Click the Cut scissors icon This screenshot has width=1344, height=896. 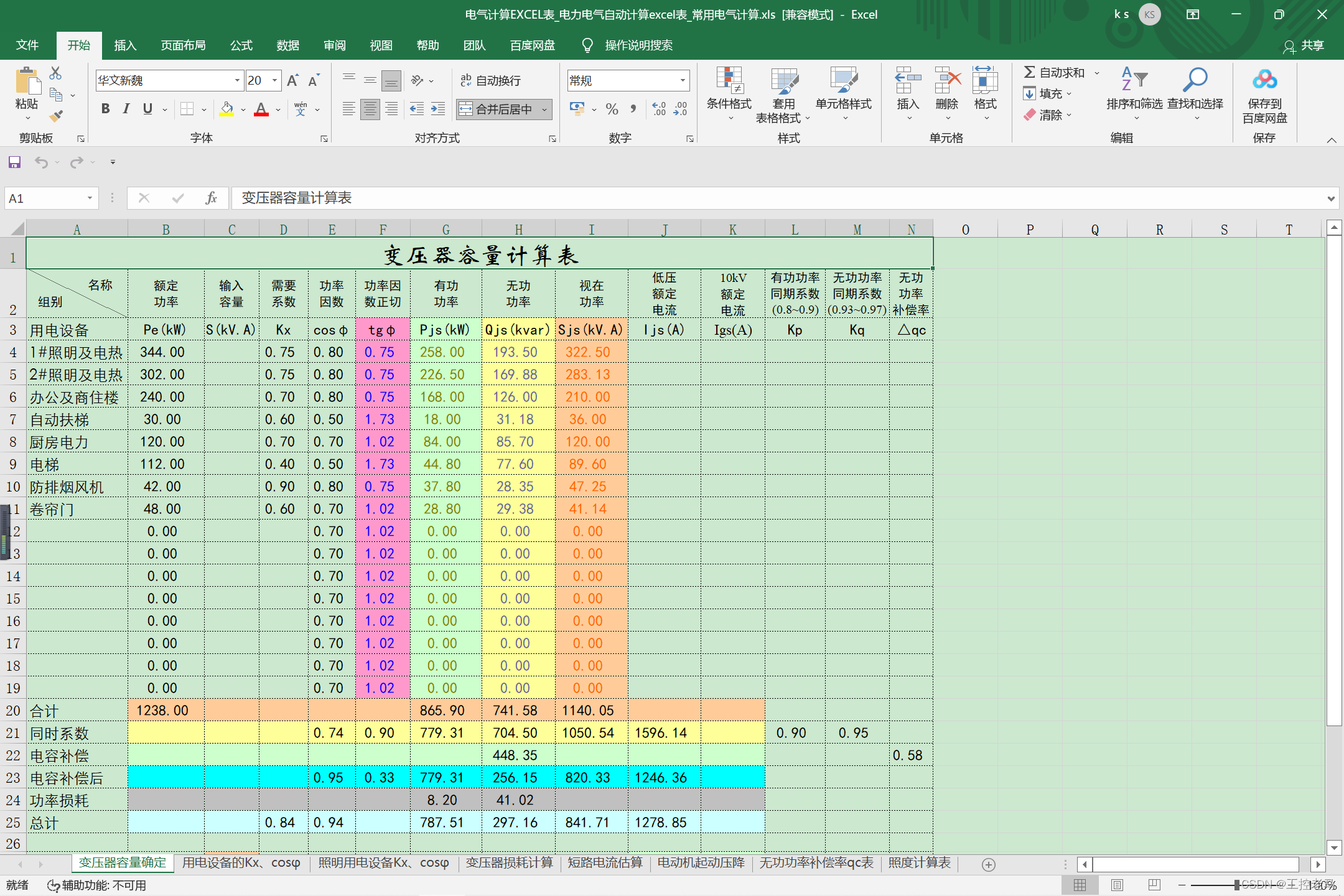click(55, 73)
